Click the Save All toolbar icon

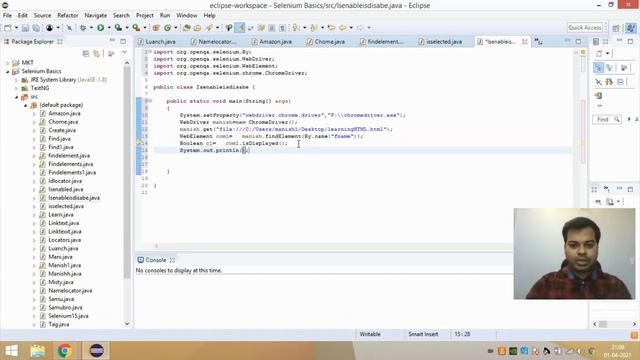(x=36, y=28)
